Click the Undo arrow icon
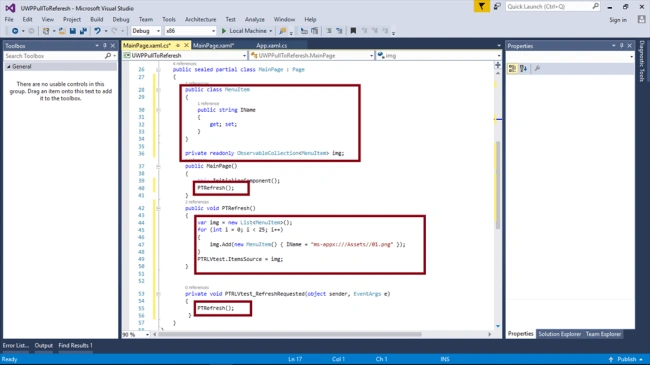The height and width of the screenshot is (365, 650). [x=97, y=31]
